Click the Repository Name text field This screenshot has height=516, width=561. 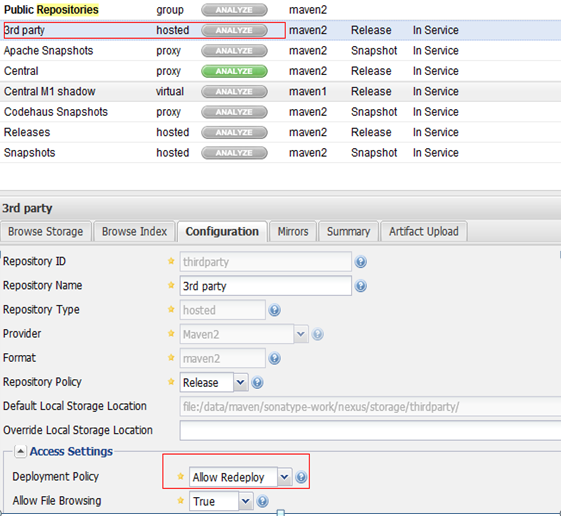(265, 286)
